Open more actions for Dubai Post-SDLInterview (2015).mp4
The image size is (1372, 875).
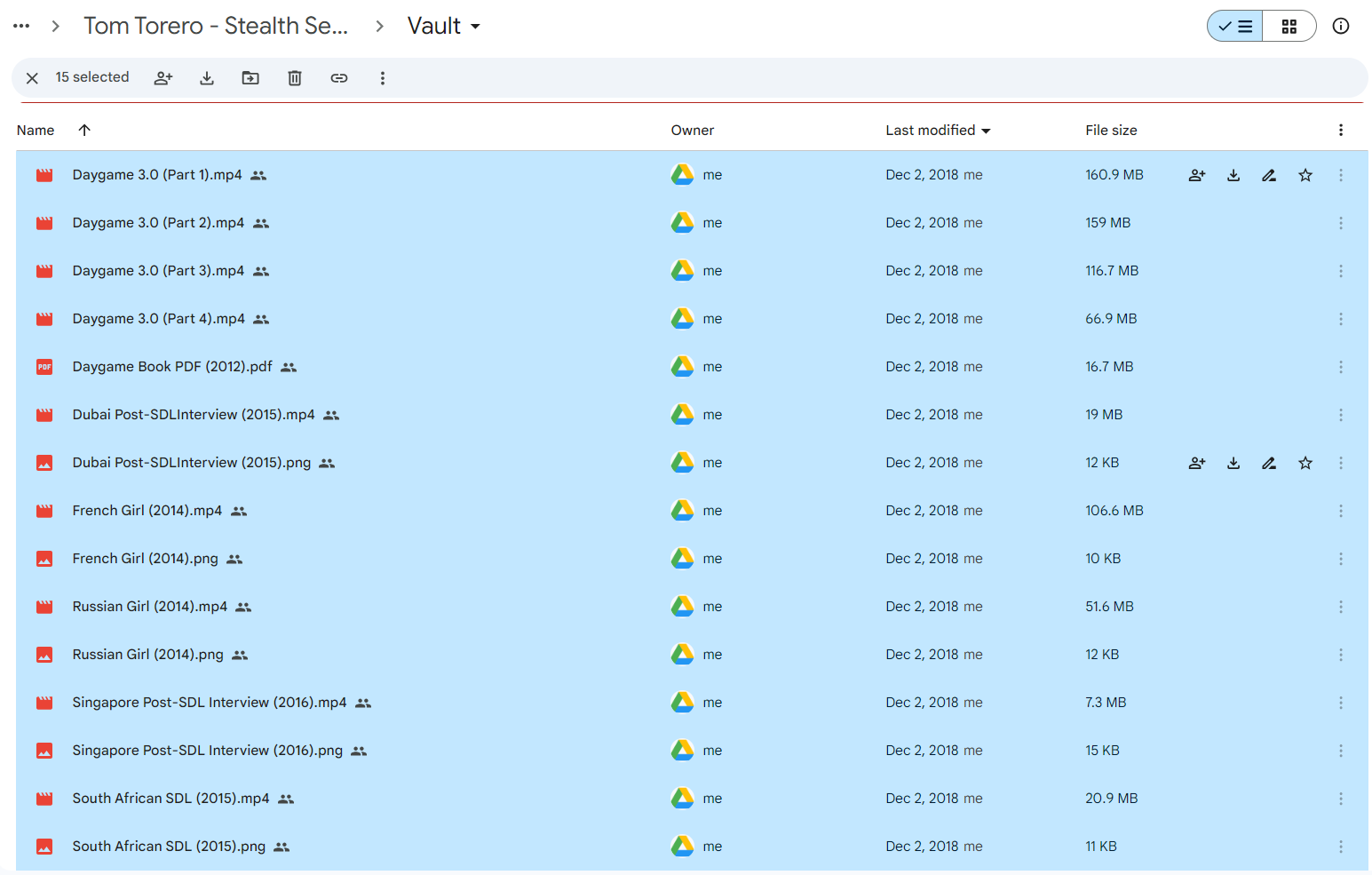(x=1341, y=415)
